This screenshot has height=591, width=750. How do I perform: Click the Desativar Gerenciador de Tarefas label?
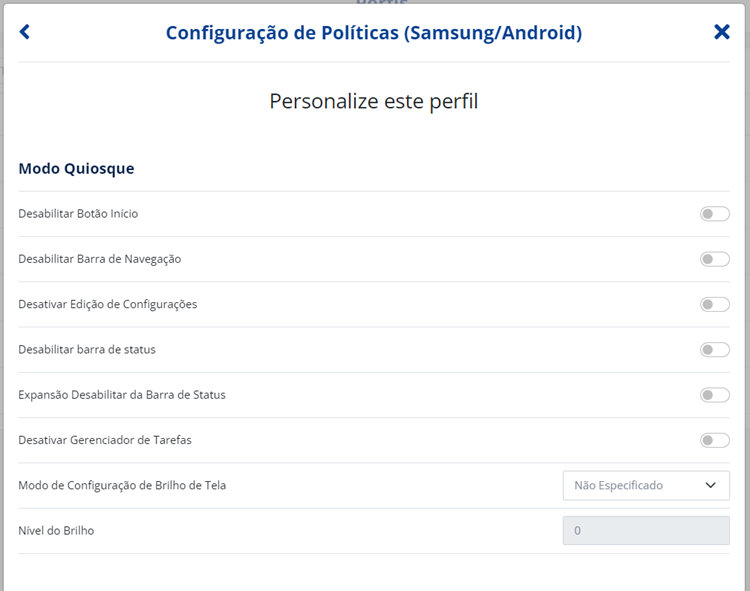pyautogui.click(x=105, y=440)
